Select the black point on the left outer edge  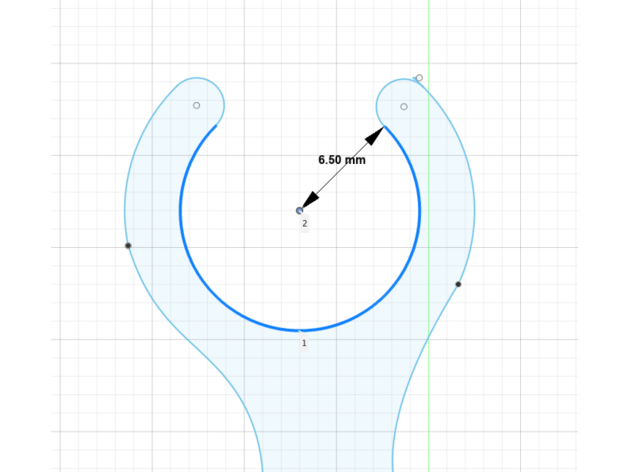128,245
